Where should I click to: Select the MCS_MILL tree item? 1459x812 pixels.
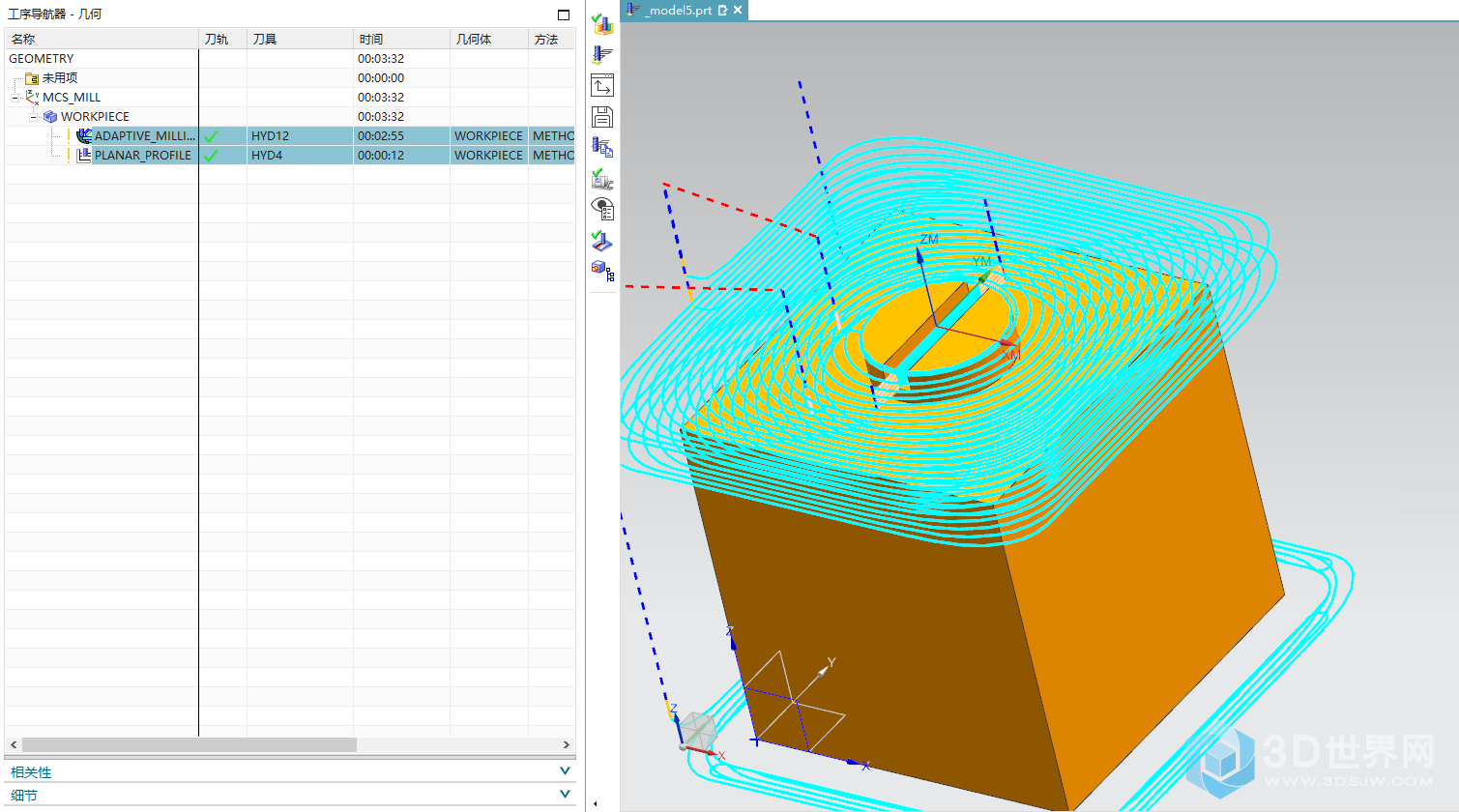click(x=72, y=97)
